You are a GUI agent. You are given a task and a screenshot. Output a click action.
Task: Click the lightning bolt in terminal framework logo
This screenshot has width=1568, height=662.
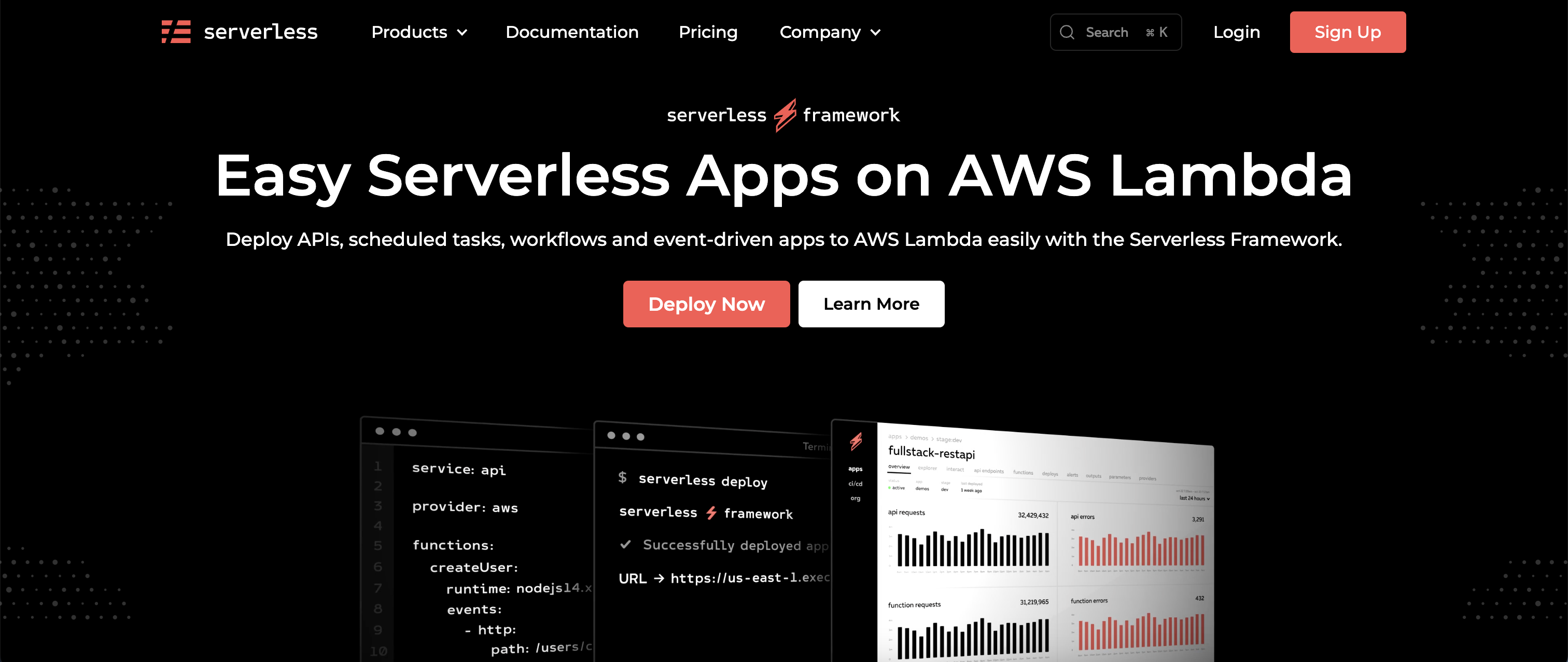[711, 513]
